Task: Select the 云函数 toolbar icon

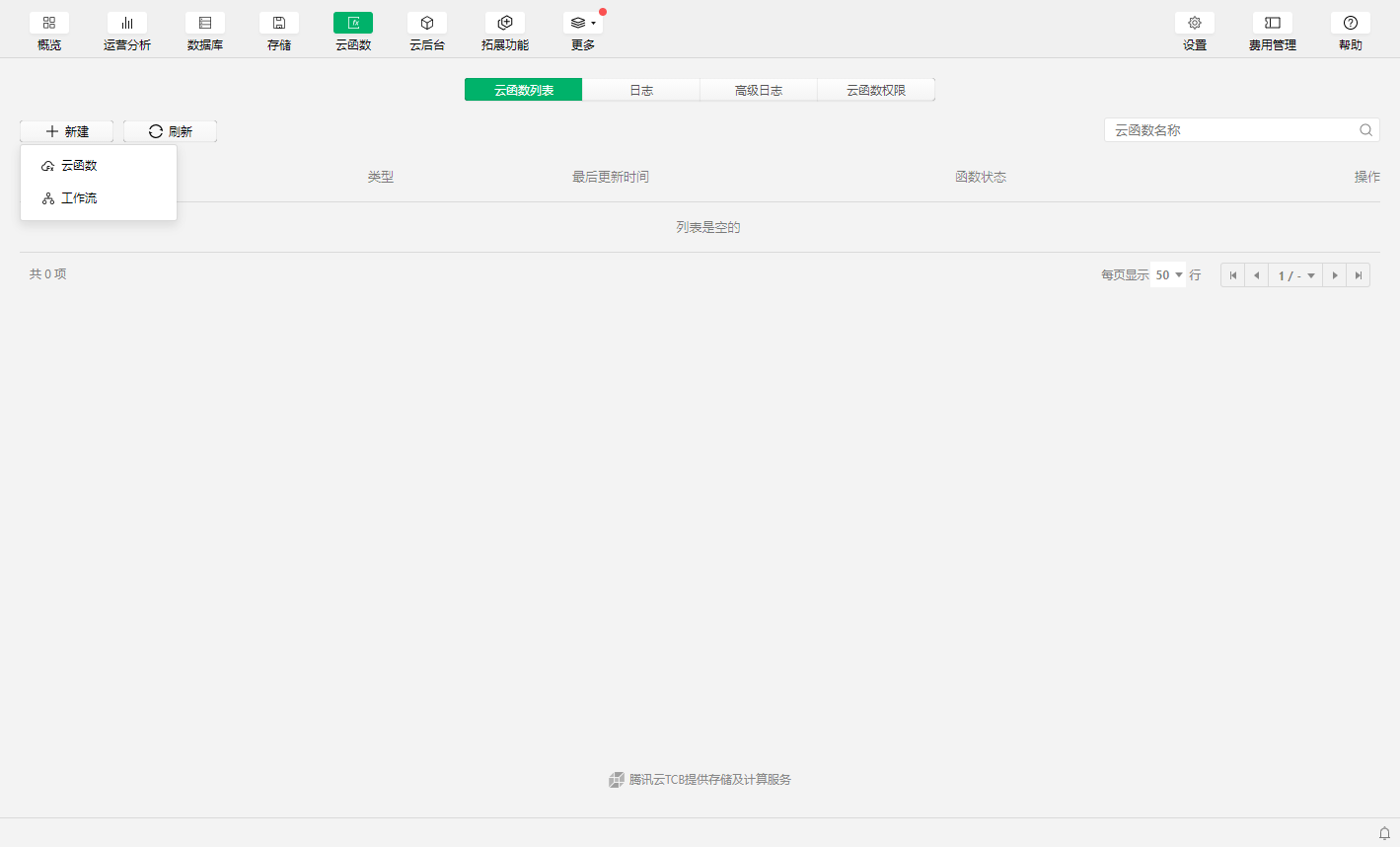Action: [x=353, y=23]
